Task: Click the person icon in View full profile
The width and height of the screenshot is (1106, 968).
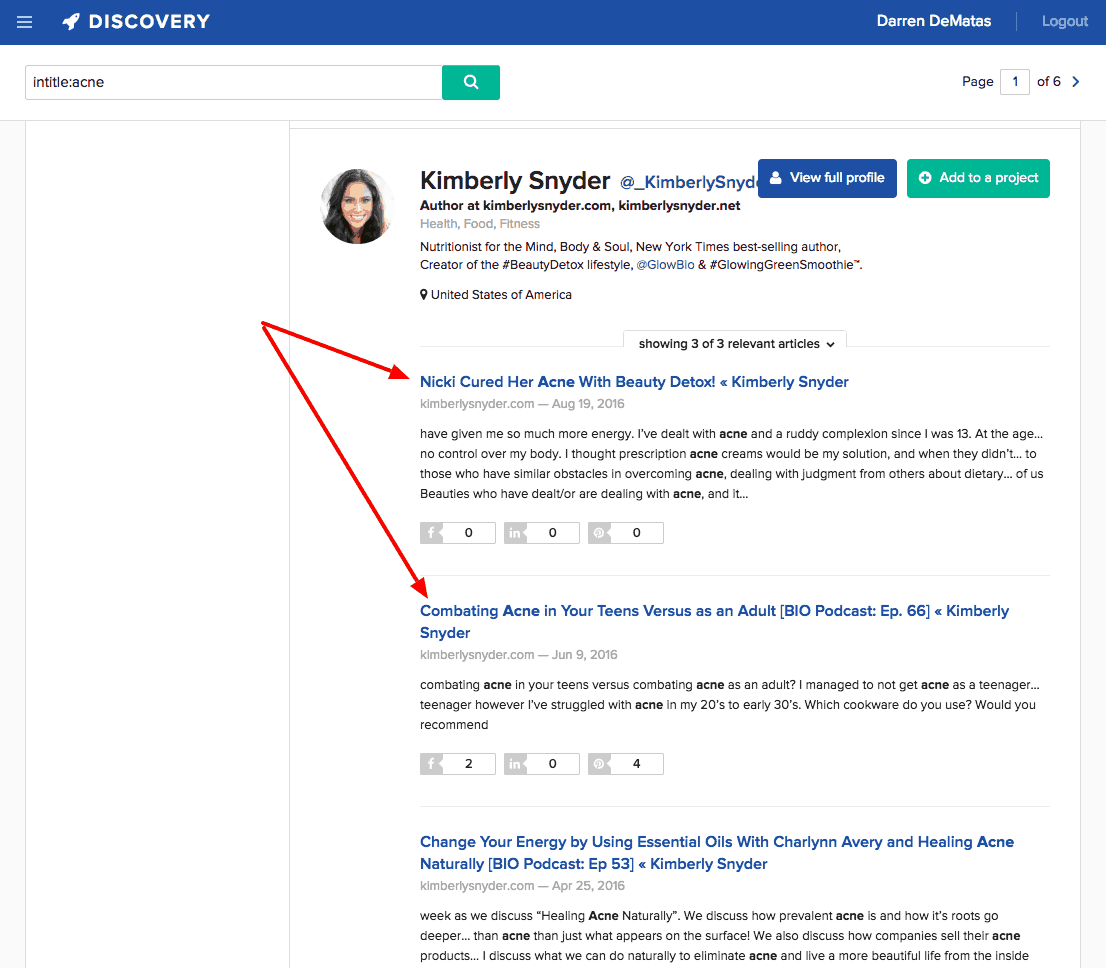Action: pos(775,177)
